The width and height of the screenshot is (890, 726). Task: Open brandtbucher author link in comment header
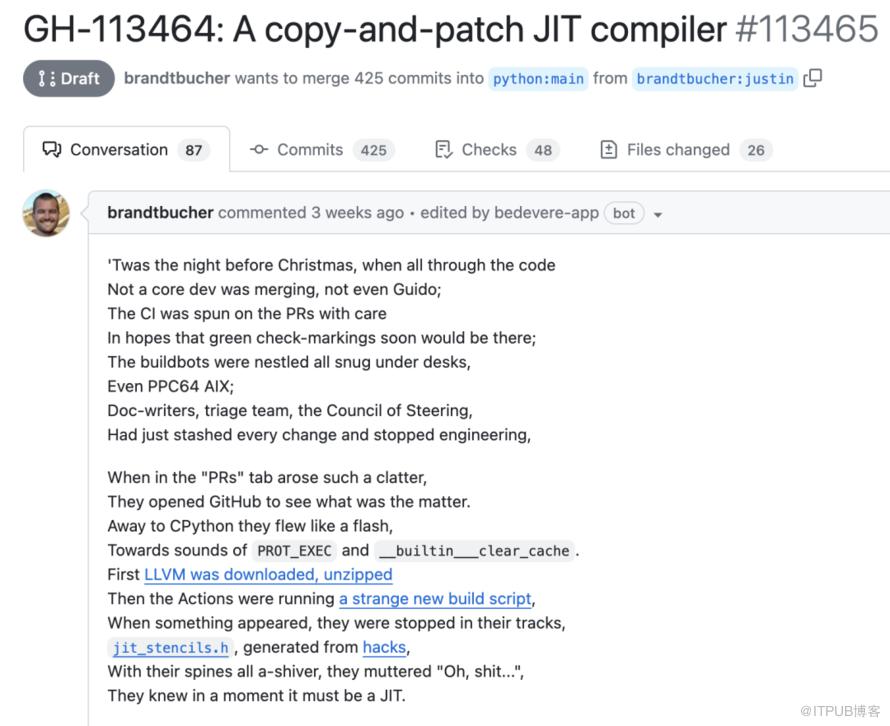point(160,213)
